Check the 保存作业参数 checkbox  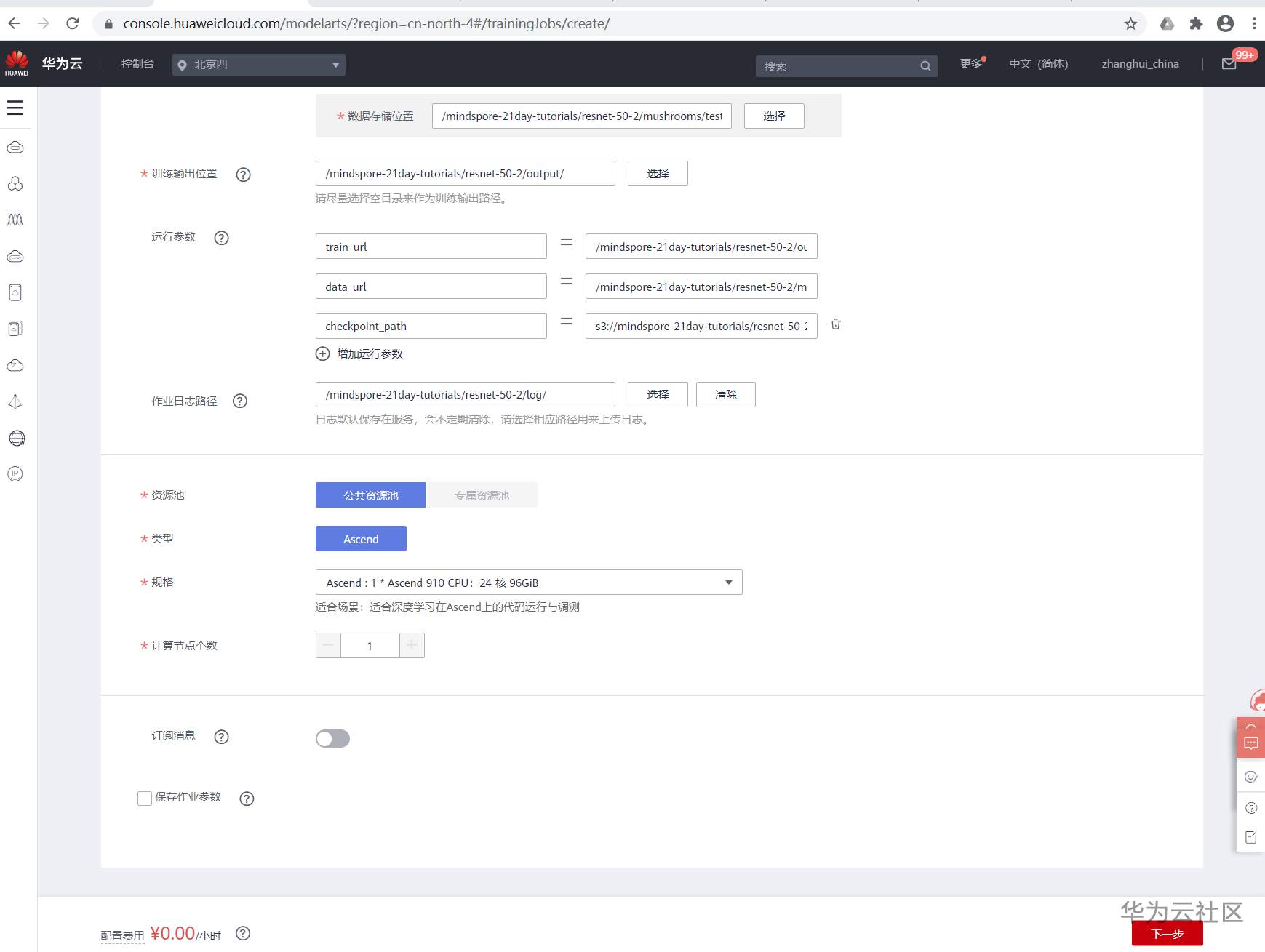coord(145,799)
